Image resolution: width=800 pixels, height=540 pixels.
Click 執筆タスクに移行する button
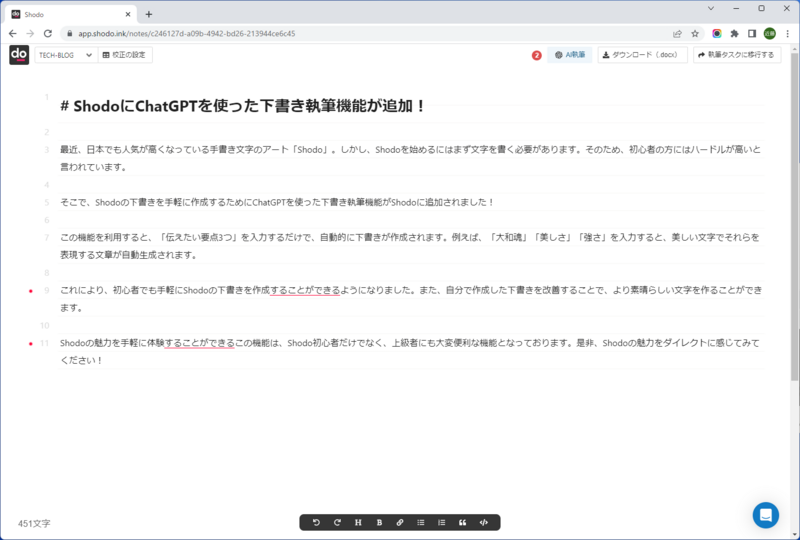coord(737,55)
